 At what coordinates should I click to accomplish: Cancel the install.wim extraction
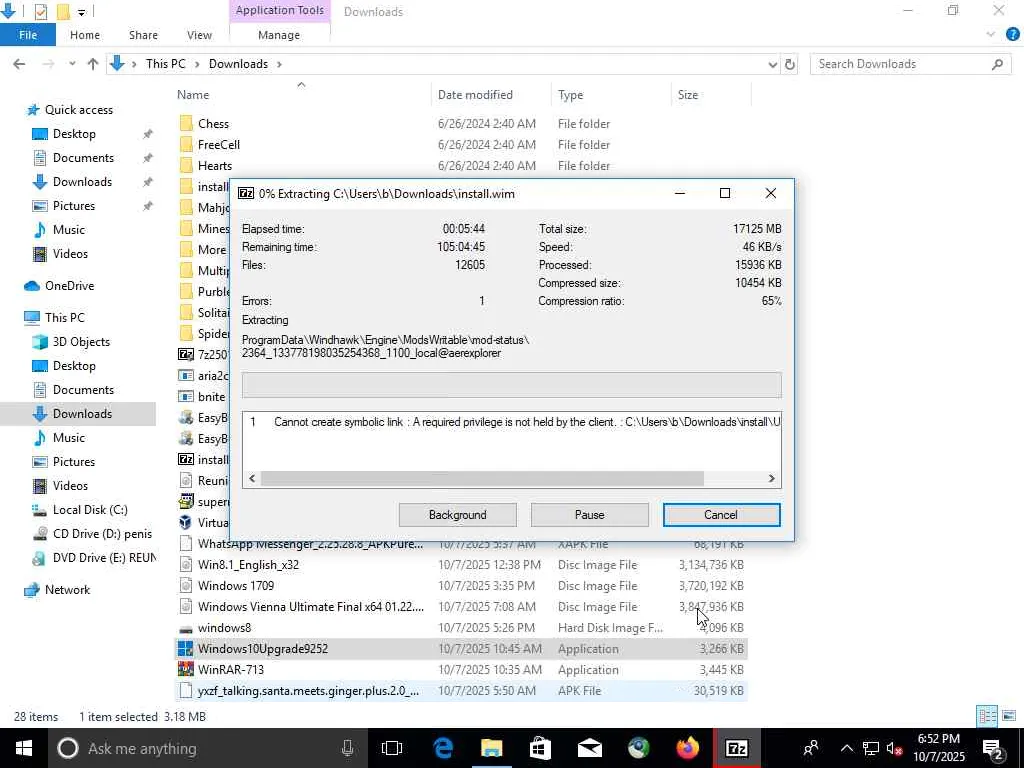pyautogui.click(x=721, y=515)
